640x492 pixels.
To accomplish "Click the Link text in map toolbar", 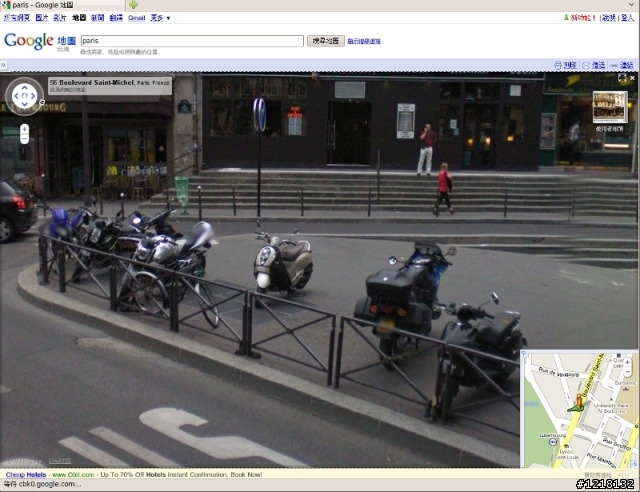I will pyautogui.click(x=627, y=65).
